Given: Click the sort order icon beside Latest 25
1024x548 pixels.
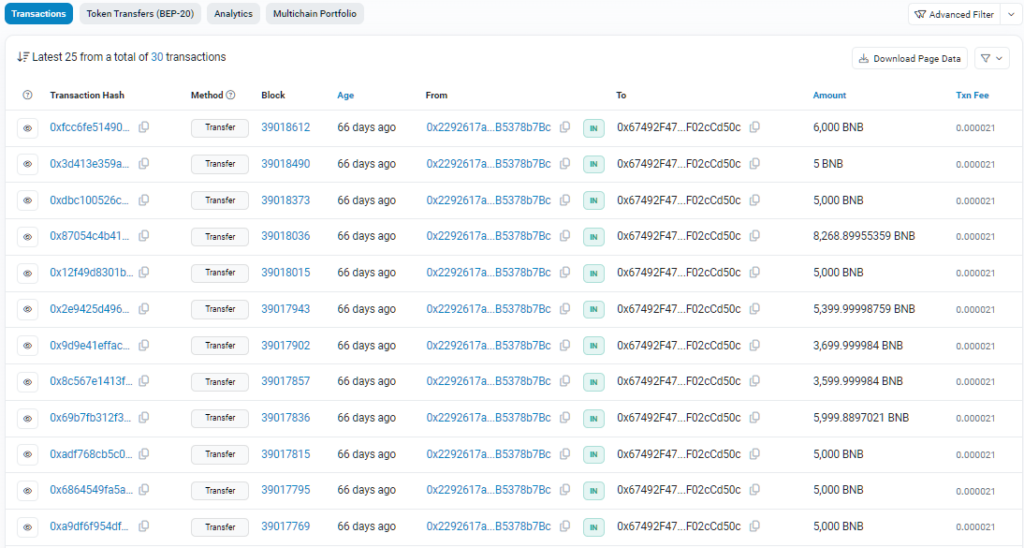Looking at the screenshot, I should click(x=23, y=57).
